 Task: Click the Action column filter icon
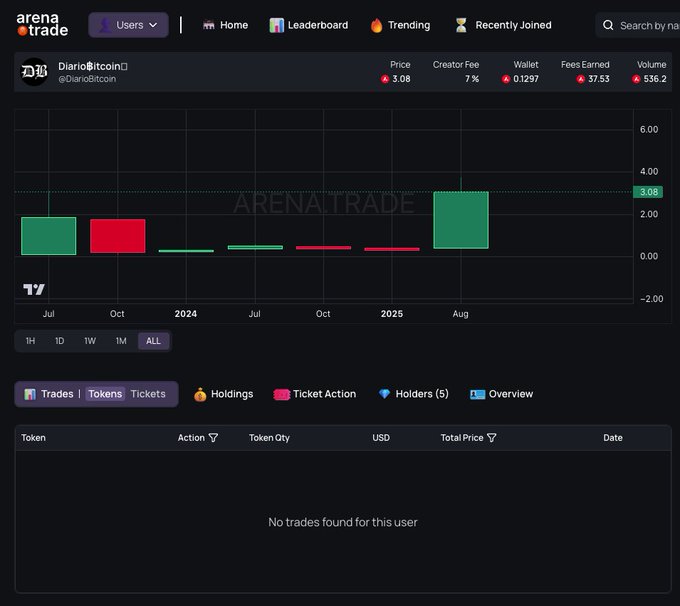[213, 438]
